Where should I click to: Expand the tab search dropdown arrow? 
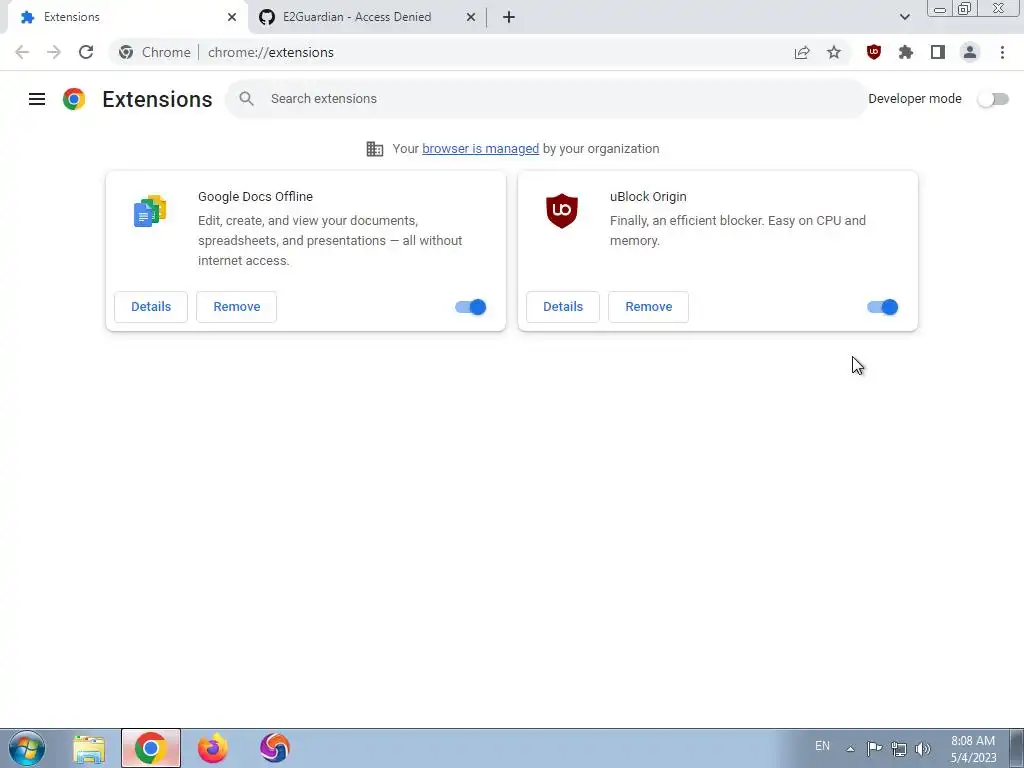coord(904,17)
